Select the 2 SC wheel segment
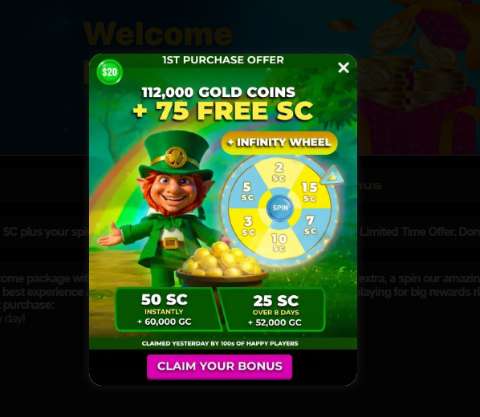The image size is (480, 417). pyautogui.click(x=279, y=171)
